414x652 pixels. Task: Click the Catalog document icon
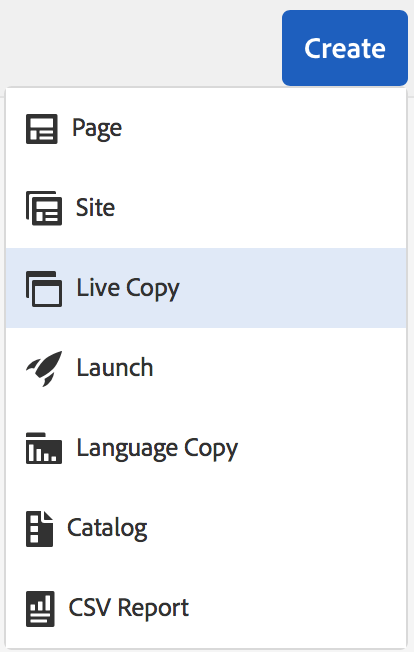click(39, 529)
